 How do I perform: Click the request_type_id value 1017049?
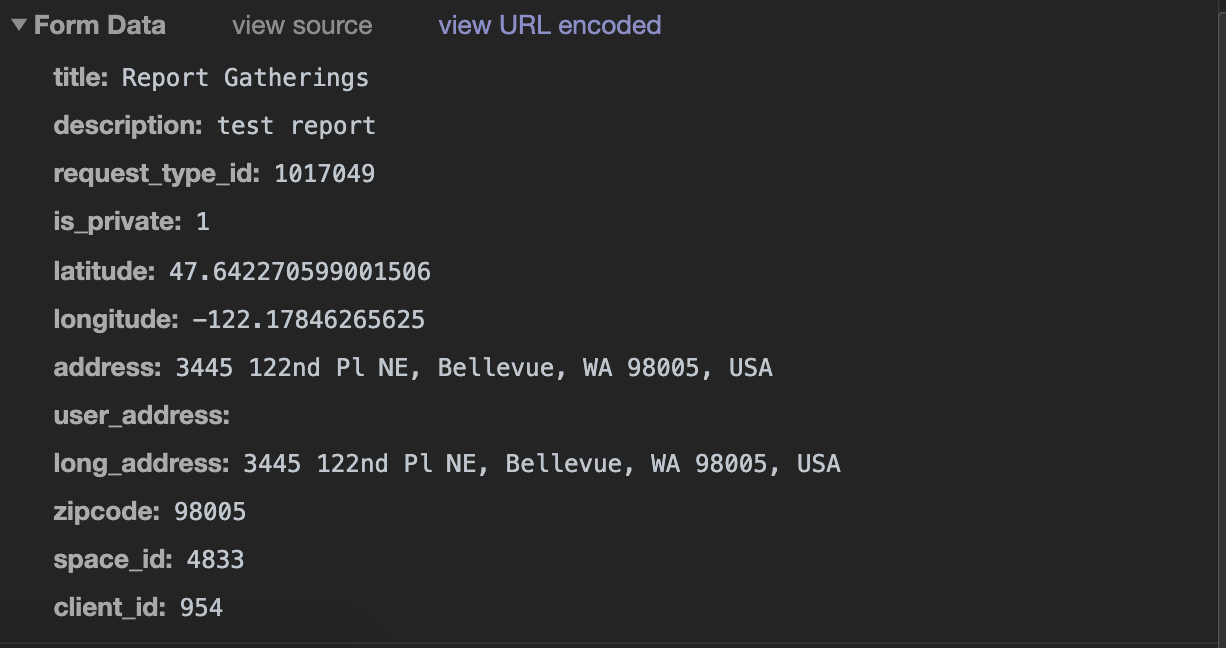click(324, 174)
